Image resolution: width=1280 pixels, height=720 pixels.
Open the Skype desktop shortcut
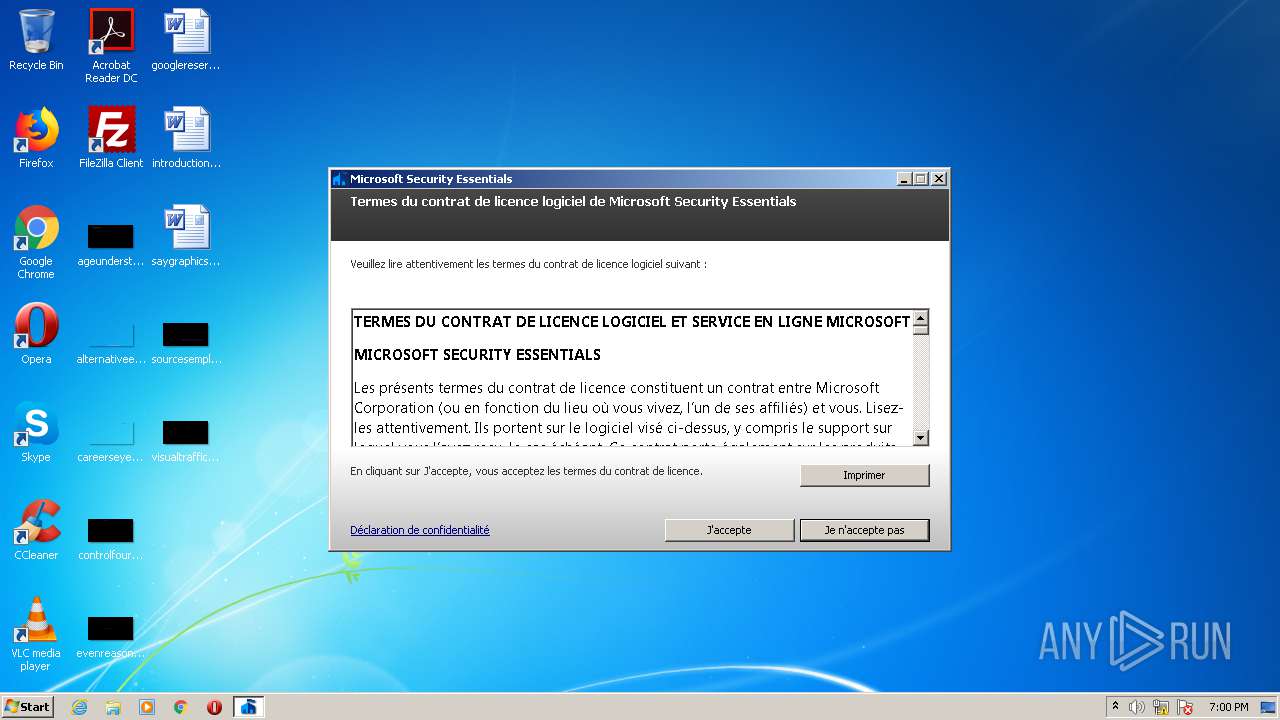(x=36, y=432)
